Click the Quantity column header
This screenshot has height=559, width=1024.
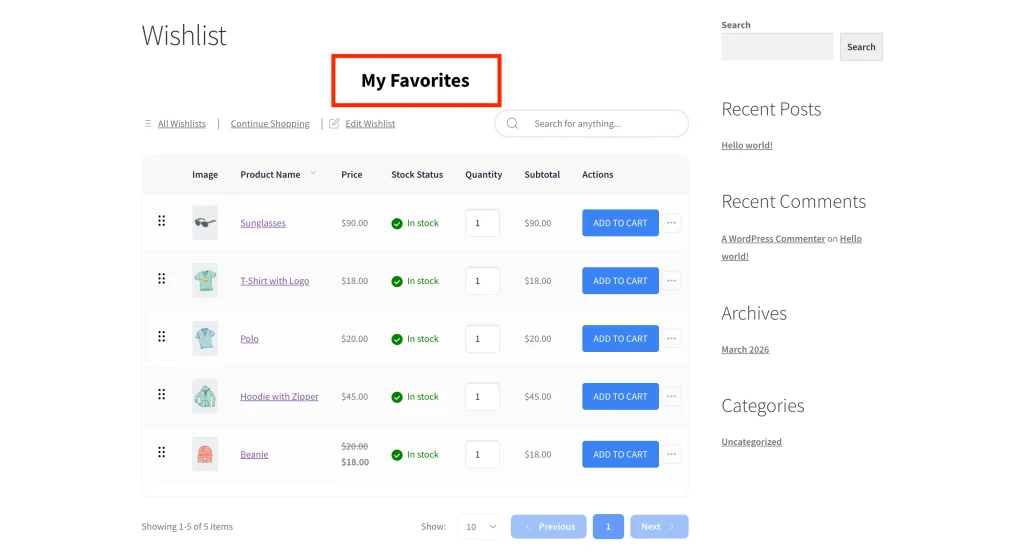click(483, 174)
